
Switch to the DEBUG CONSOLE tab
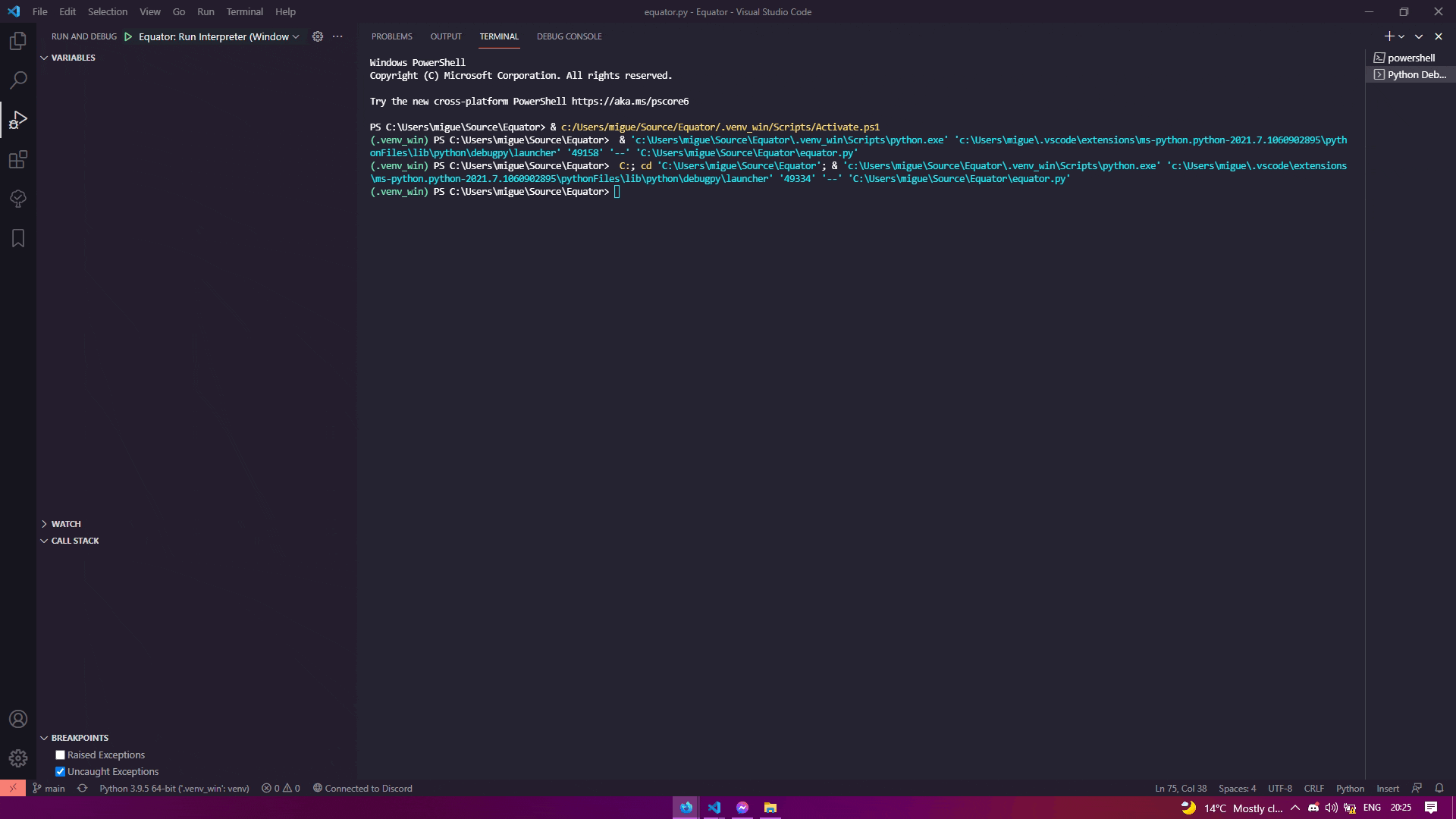[x=569, y=36]
